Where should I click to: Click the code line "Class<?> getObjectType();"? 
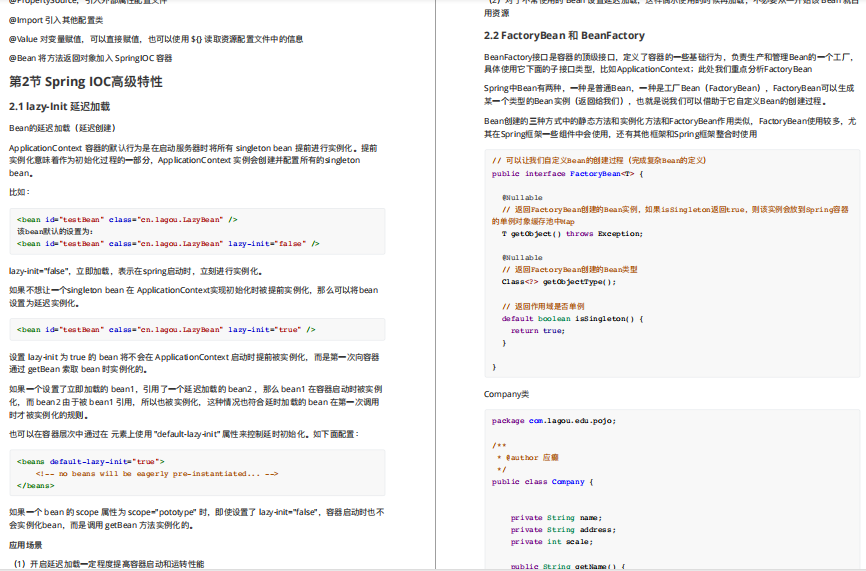pos(559,282)
